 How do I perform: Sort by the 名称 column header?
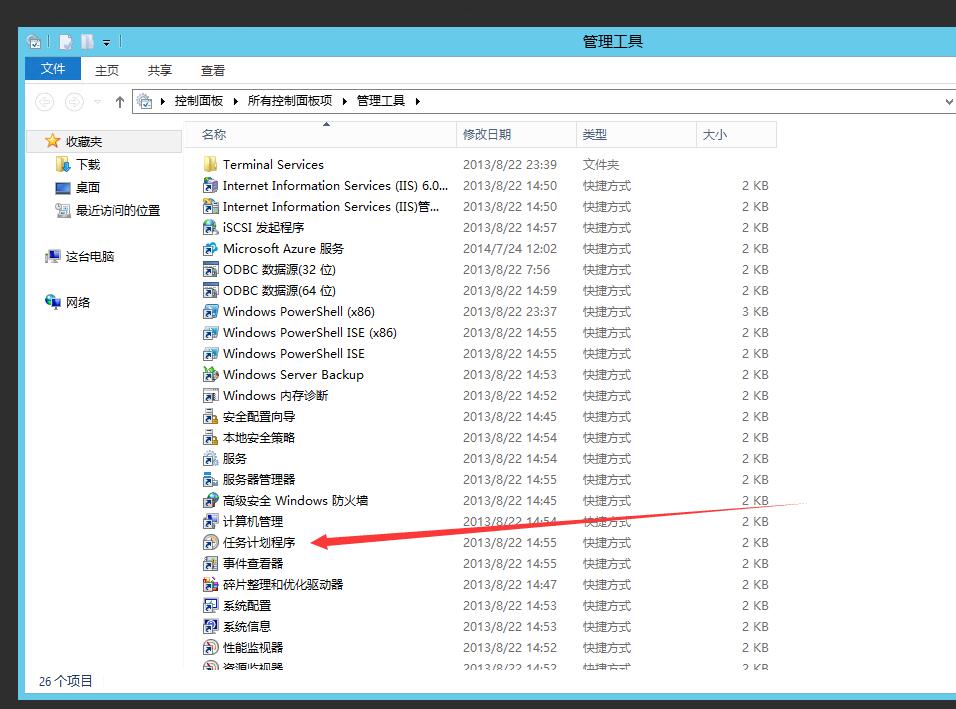click(320, 134)
